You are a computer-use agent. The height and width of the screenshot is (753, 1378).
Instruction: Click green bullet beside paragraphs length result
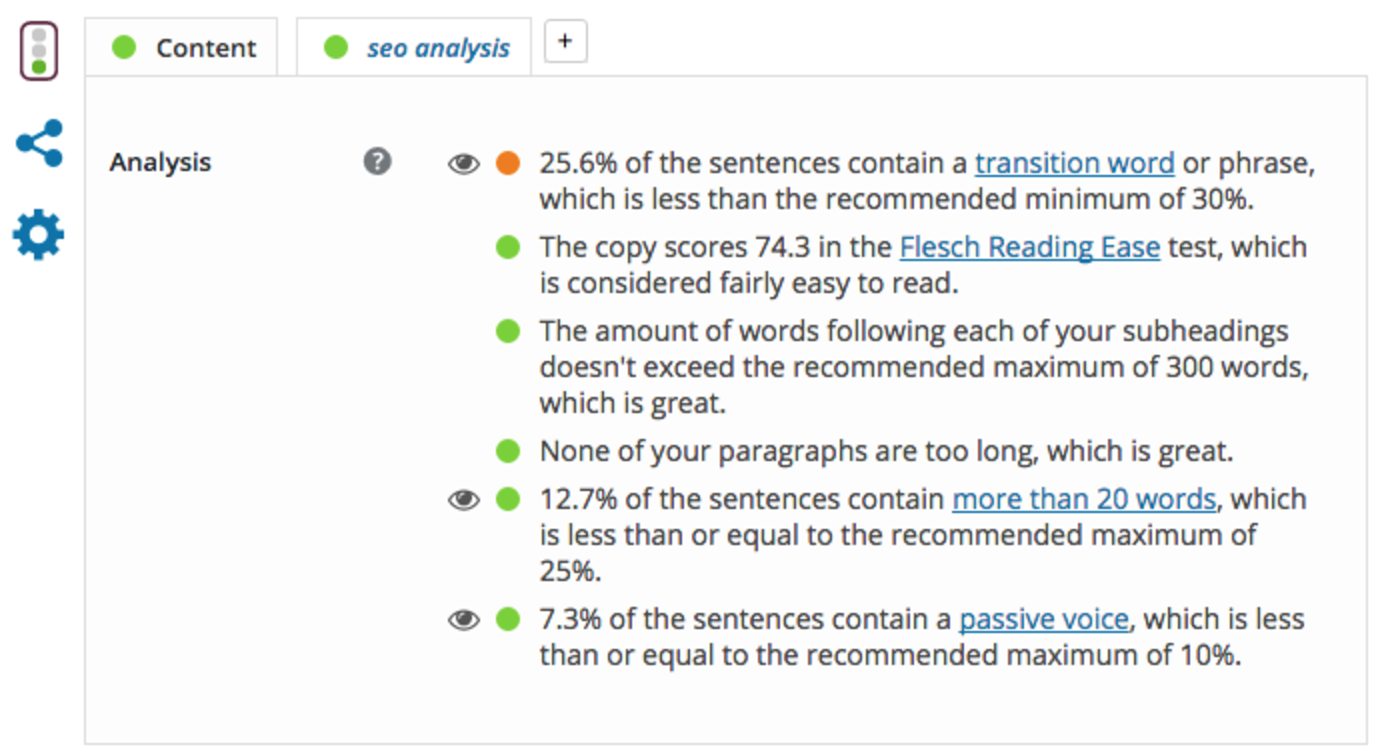click(508, 451)
